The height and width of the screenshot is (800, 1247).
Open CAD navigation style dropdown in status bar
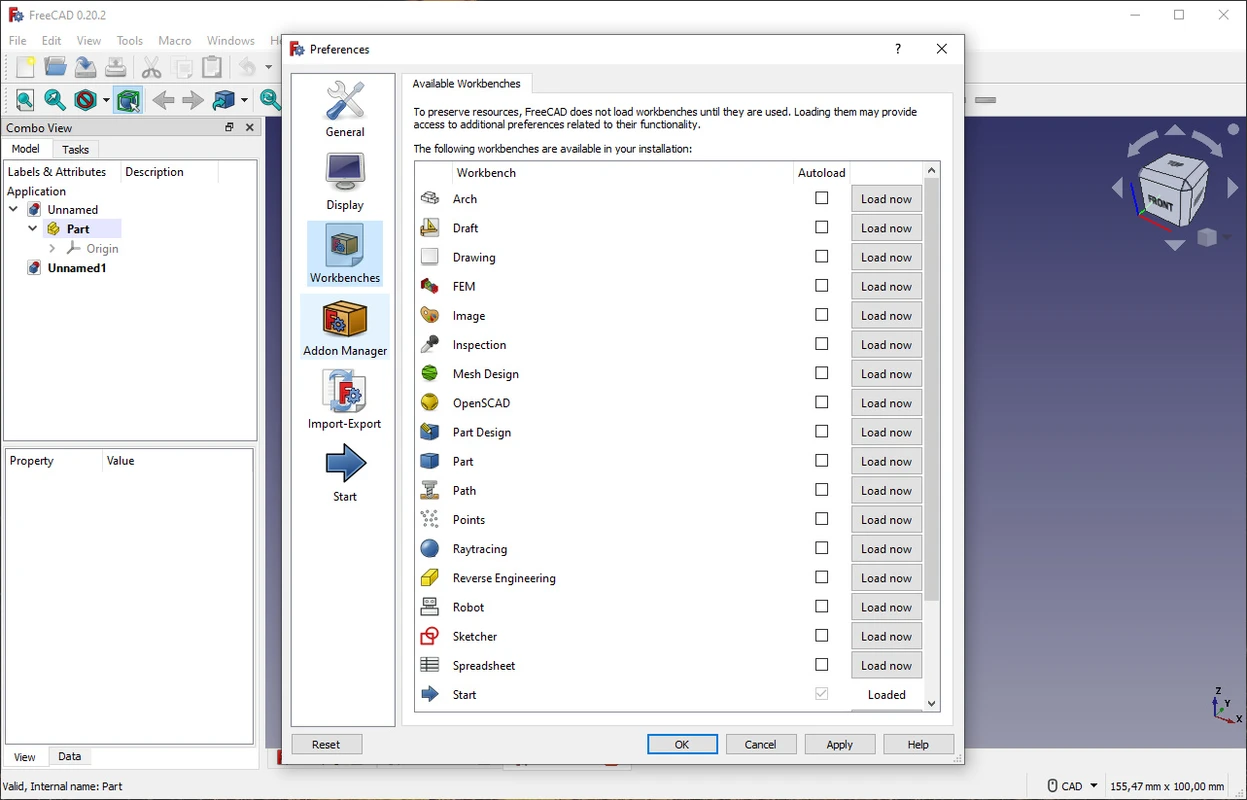1073,786
